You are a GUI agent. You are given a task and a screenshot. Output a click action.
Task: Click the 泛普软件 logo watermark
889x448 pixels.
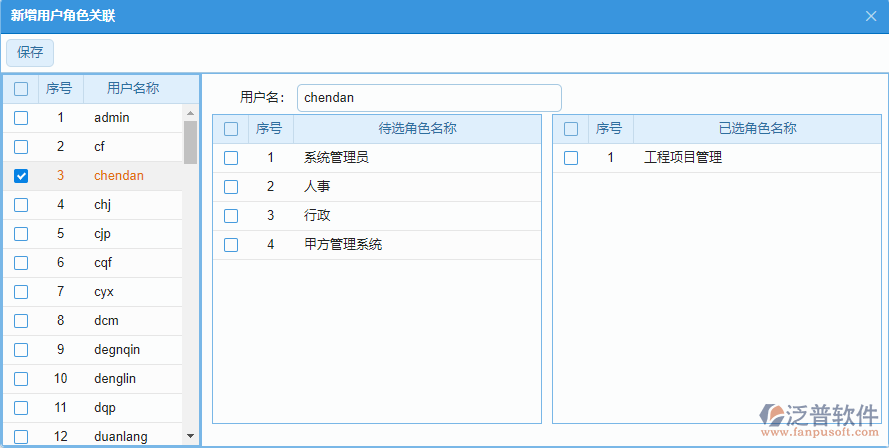pos(819,421)
